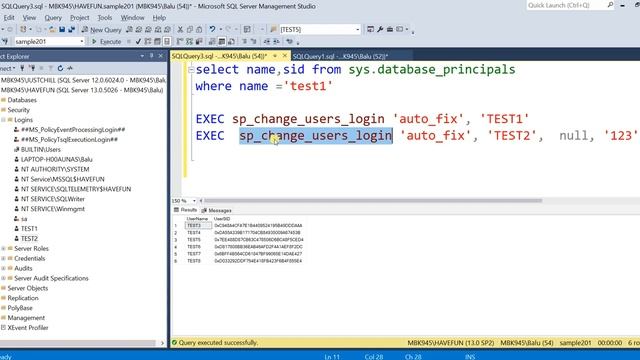The image size is (640, 360).
Task: Click the Paste icon in toolbar
Action: tap(199, 29)
